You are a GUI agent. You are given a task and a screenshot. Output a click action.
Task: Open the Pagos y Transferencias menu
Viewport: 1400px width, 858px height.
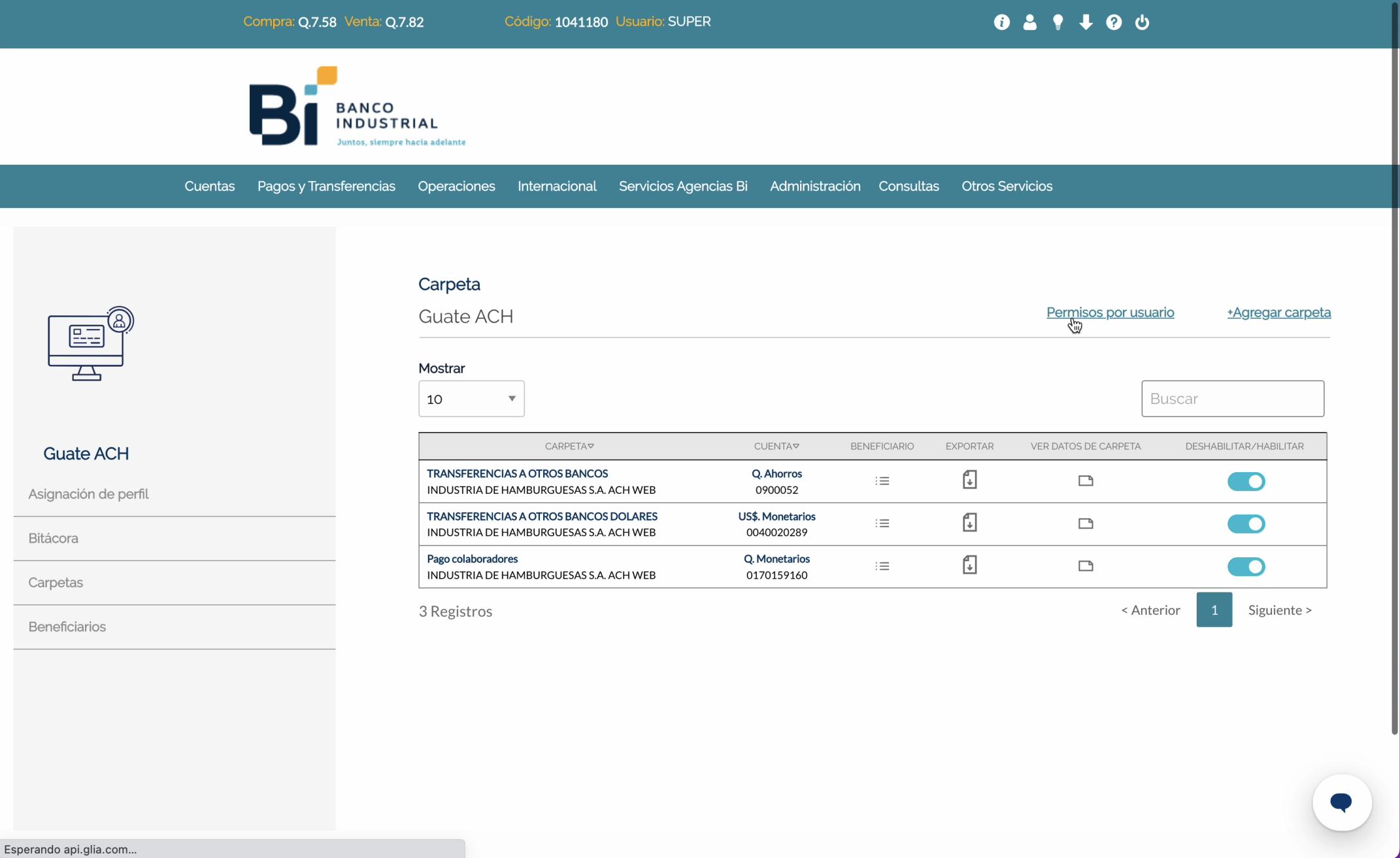(x=326, y=186)
